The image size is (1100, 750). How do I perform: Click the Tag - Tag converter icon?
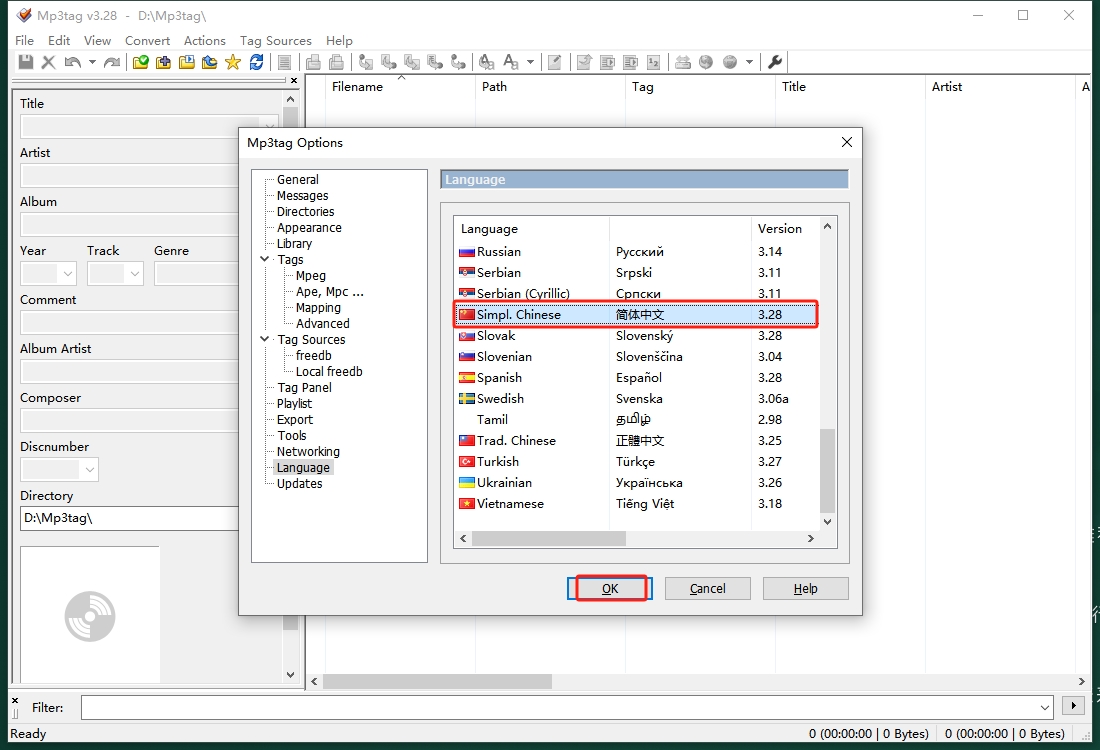[x=458, y=62]
